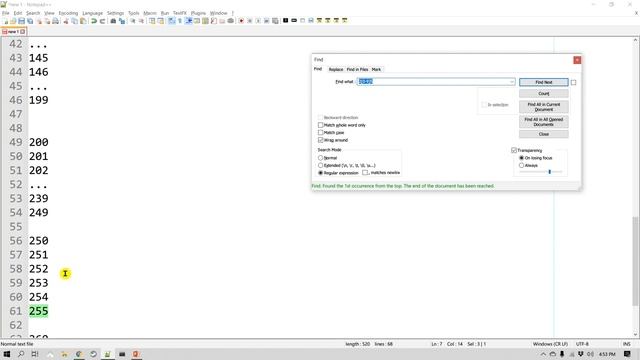Click the Notepad++ taskbar icon
This screenshot has height=360, width=640.
coord(107,354)
